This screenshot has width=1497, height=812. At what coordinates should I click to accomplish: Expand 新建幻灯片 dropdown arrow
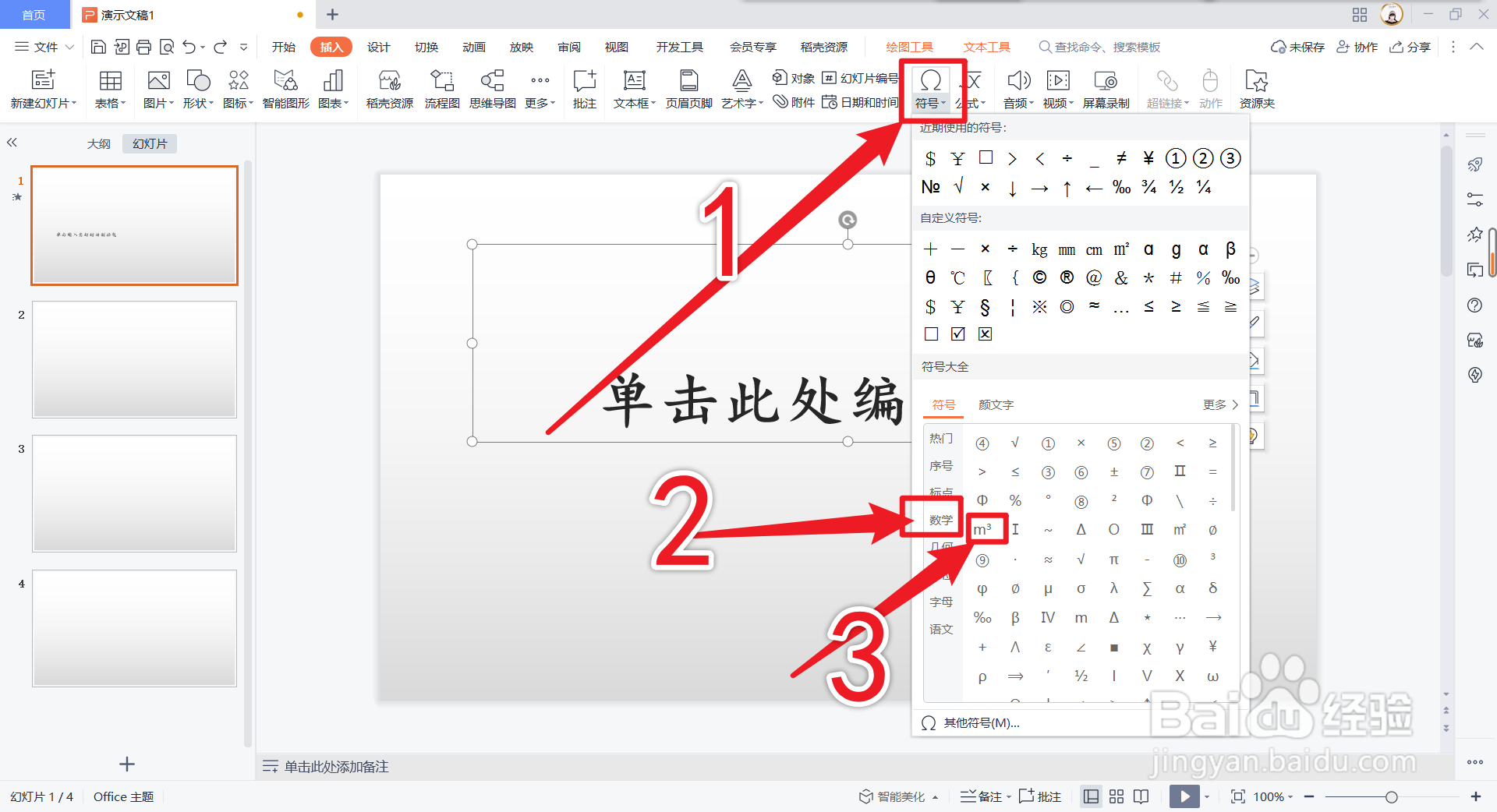[74, 103]
